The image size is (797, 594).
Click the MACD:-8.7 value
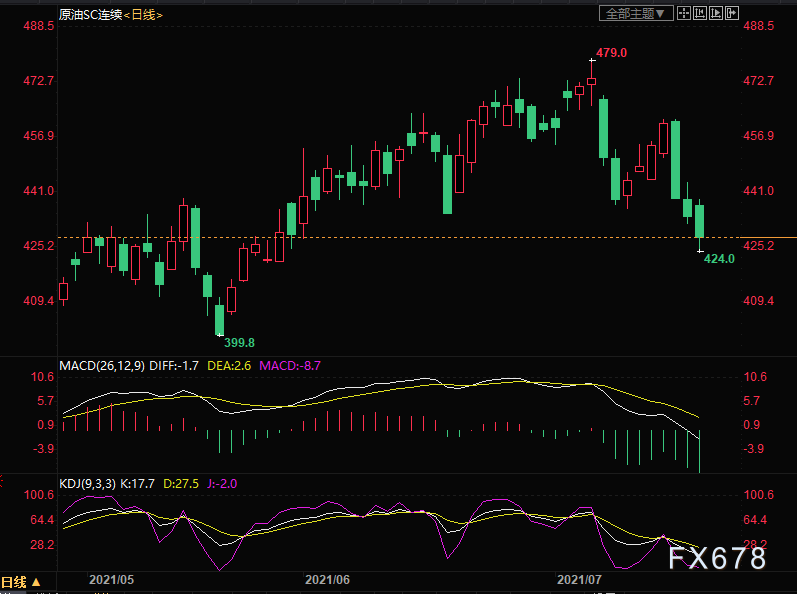pos(290,366)
